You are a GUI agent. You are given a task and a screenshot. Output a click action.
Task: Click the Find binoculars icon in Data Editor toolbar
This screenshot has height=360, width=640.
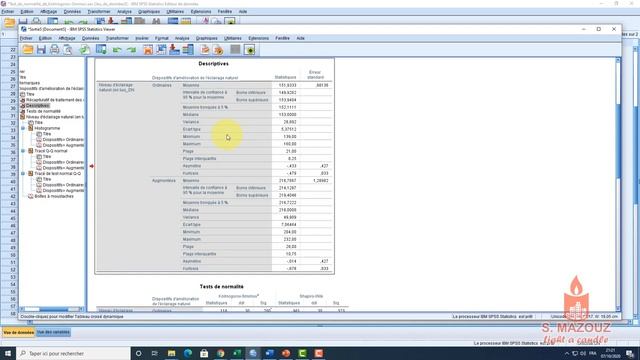(x=156, y=22)
